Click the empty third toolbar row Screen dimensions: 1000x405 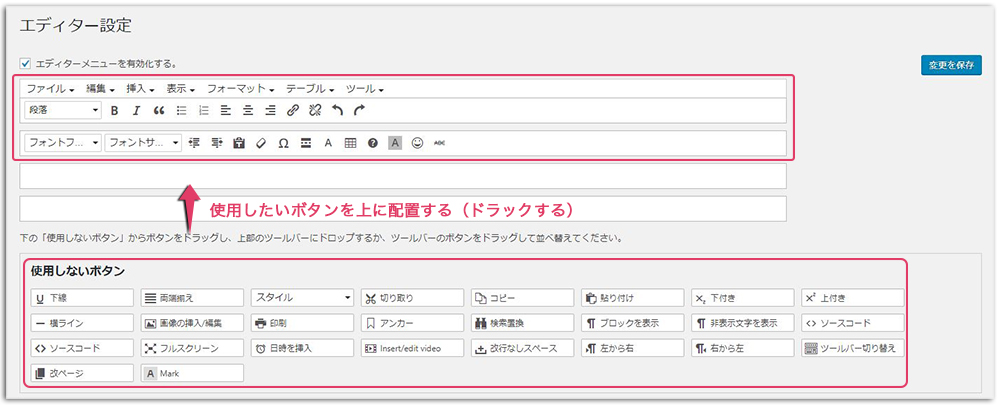coord(403,177)
